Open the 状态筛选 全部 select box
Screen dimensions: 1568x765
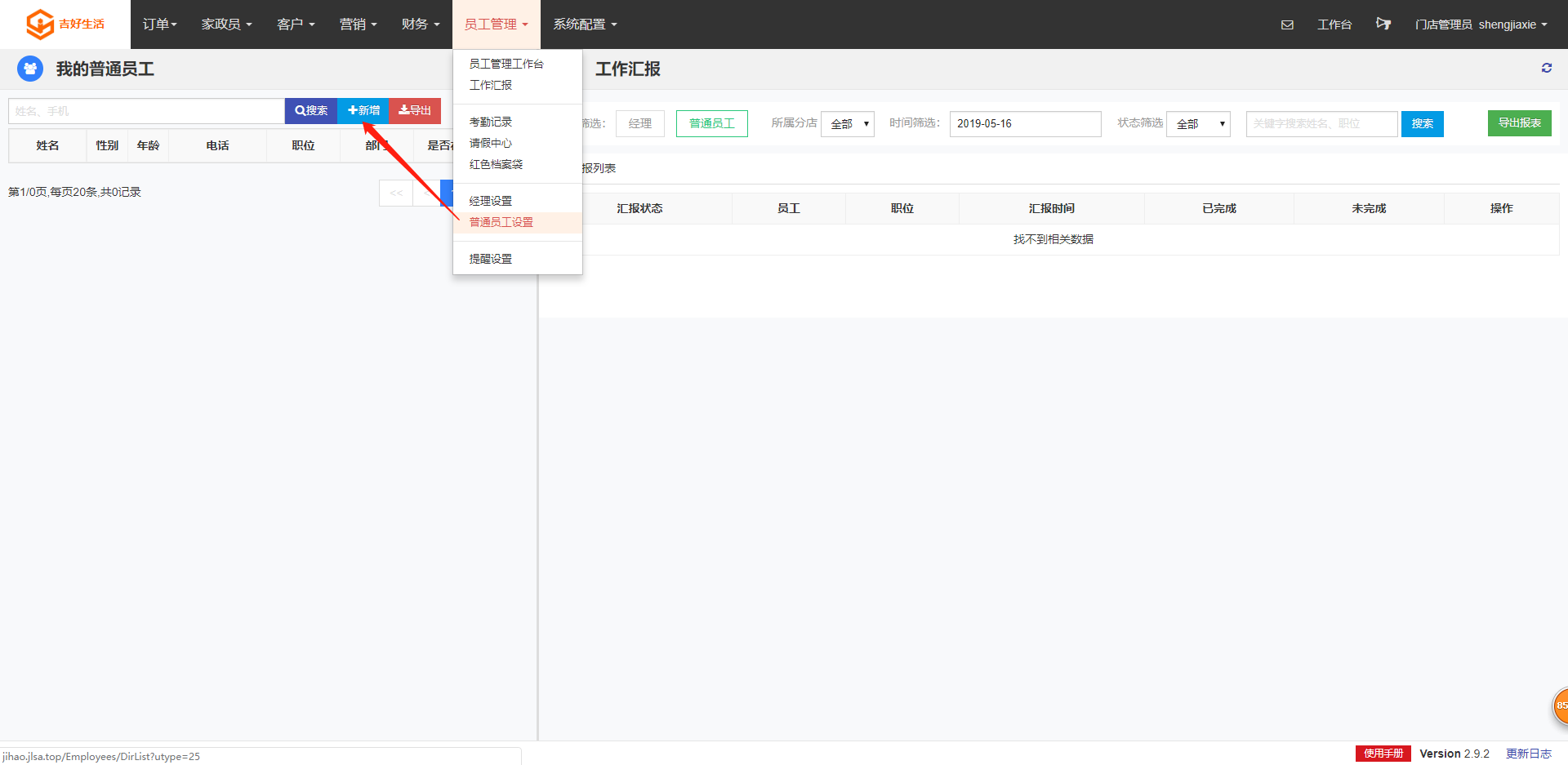tap(1198, 123)
